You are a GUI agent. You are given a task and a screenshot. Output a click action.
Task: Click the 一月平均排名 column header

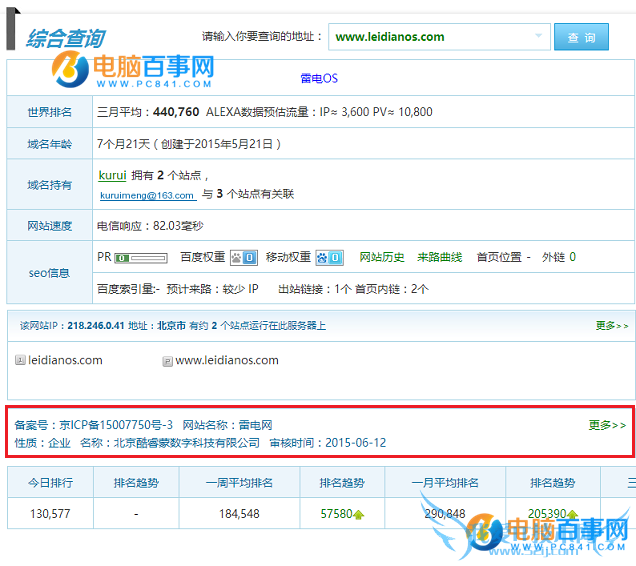tap(445, 482)
